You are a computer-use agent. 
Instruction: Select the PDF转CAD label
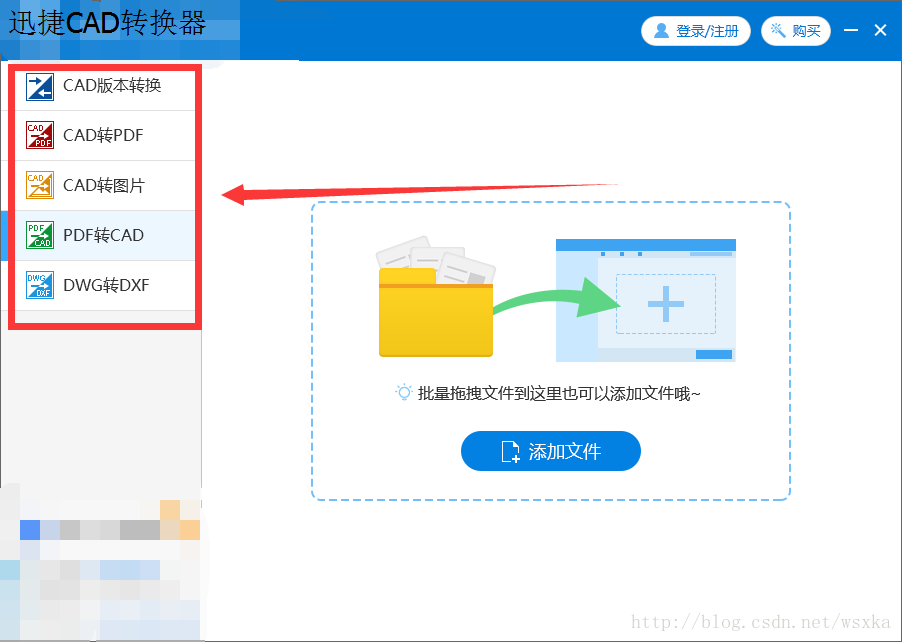(104, 235)
